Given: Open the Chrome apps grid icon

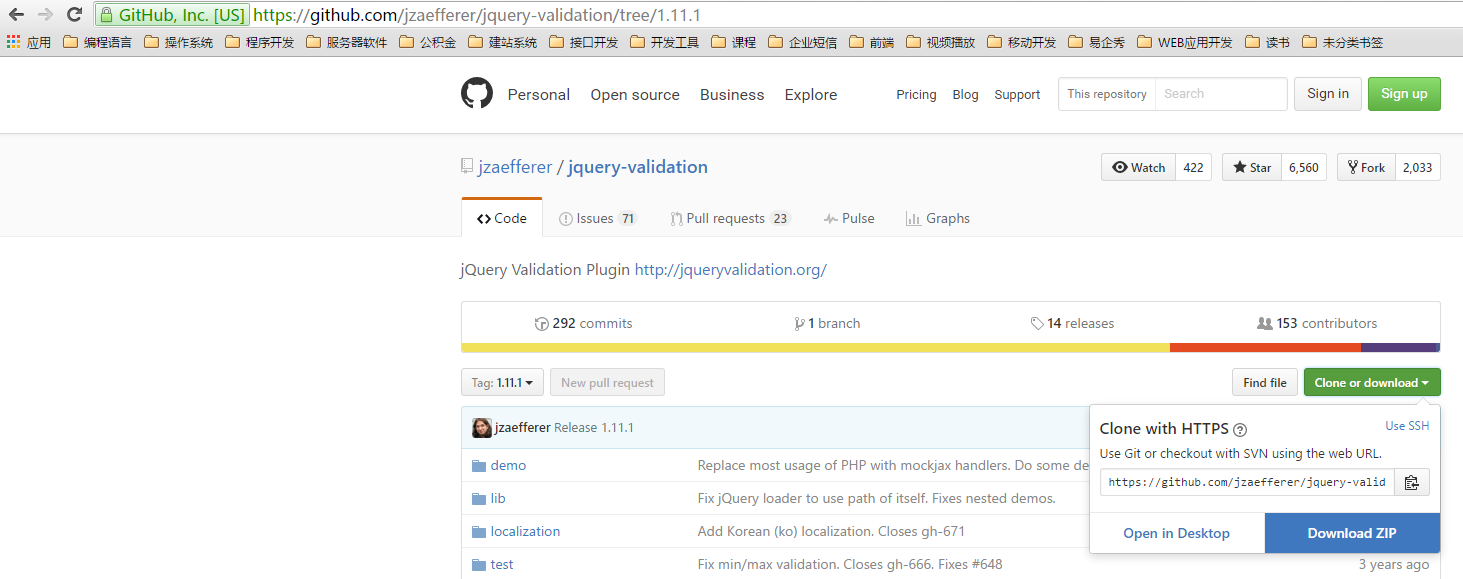Looking at the screenshot, I should [13, 42].
